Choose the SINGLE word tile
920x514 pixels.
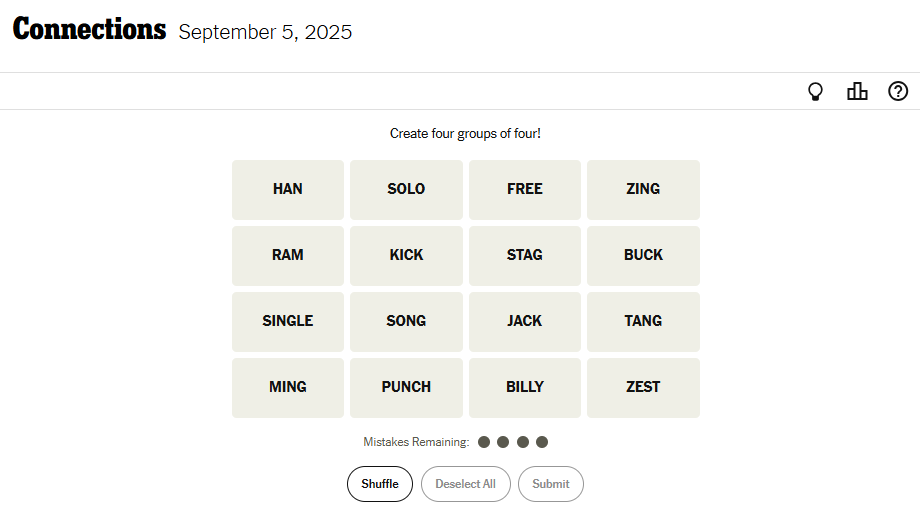click(288, 321)
